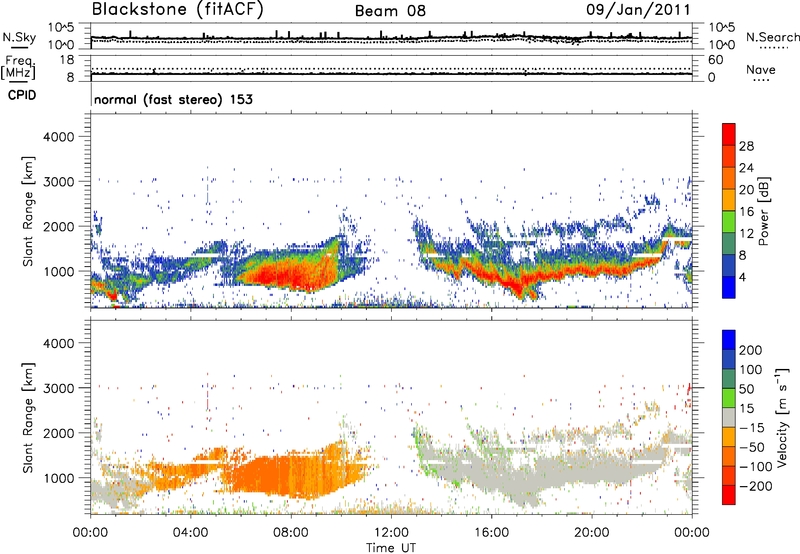Viewport: 800px width, 554px height.
Task: Click the green segment of the power color bar
Action: tap(729, 221)
